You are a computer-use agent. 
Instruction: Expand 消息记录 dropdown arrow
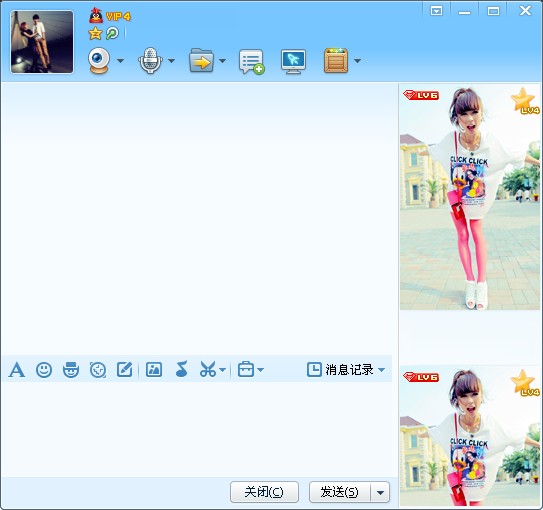click(381, 370)
